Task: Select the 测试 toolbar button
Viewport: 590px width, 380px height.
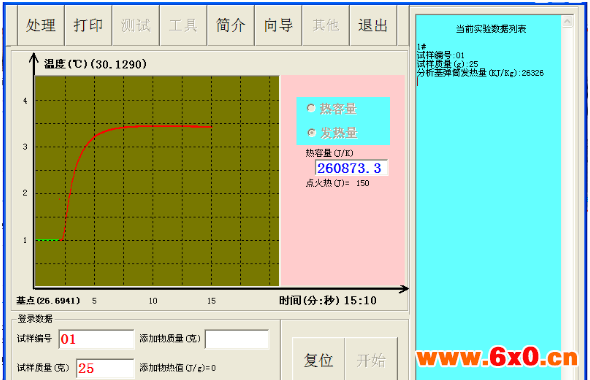Action: (135, 25)
